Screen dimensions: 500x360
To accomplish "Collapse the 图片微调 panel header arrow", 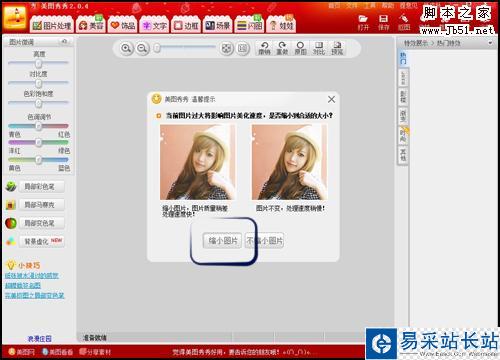I will coord(64,41).
